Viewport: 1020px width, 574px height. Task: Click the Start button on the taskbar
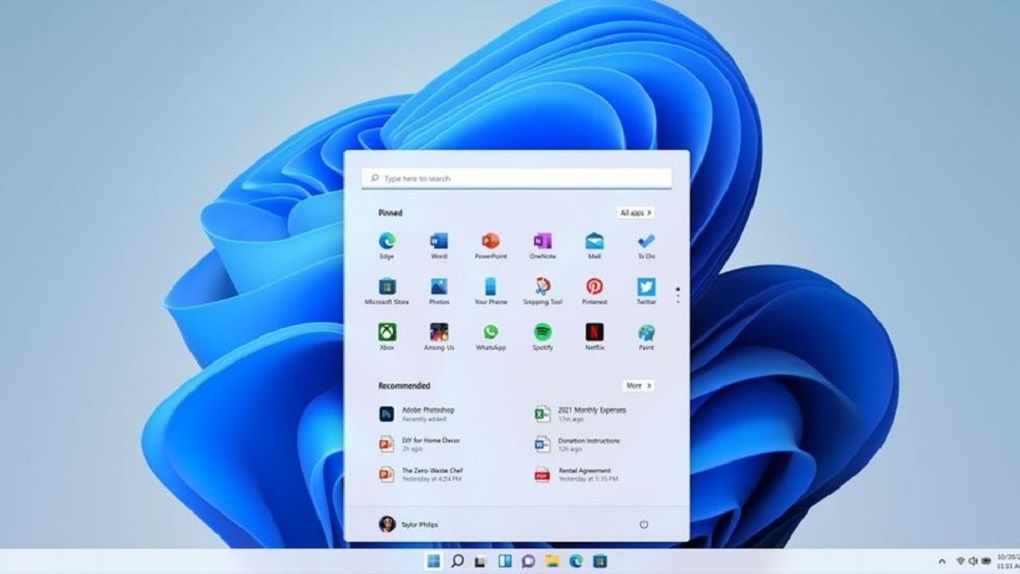(433, 561)
